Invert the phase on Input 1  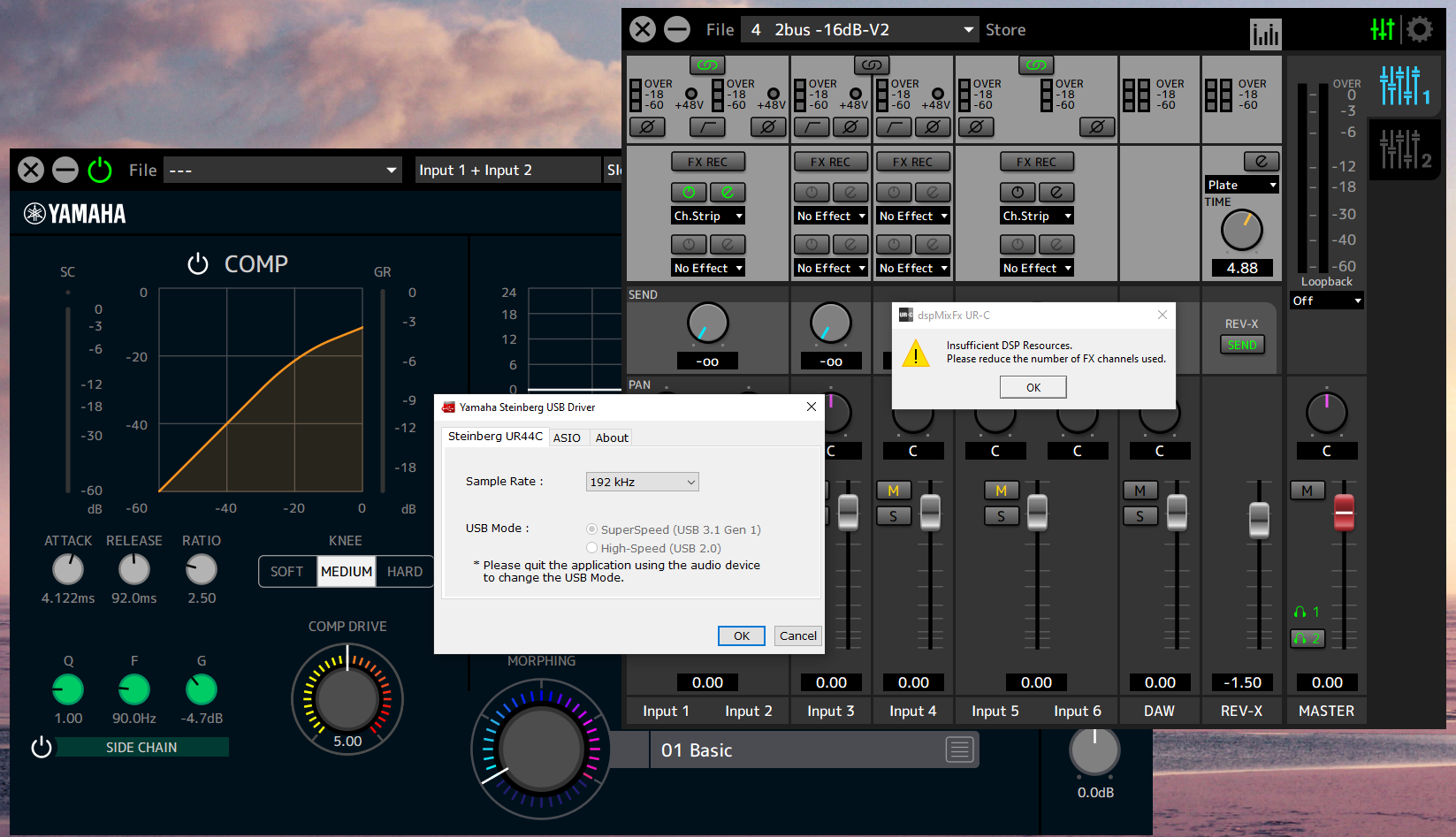pos(647,127)
